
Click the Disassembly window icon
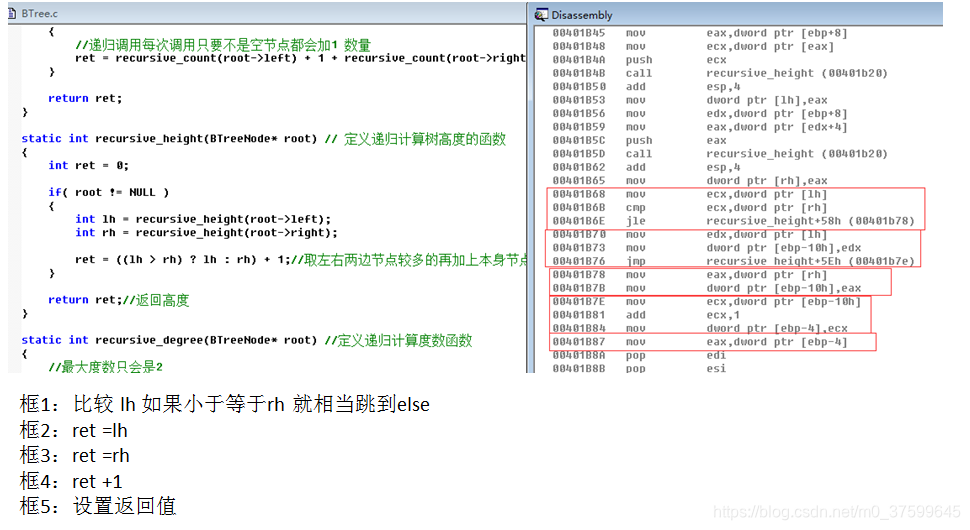[x=541, y=15]
